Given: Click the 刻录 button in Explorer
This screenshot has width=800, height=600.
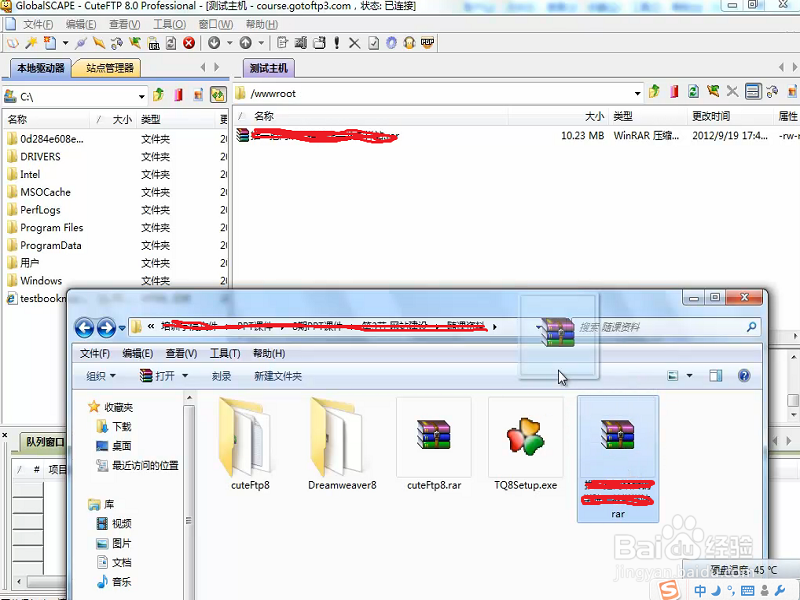Looking at the screenshot, I should coord(221,376).
